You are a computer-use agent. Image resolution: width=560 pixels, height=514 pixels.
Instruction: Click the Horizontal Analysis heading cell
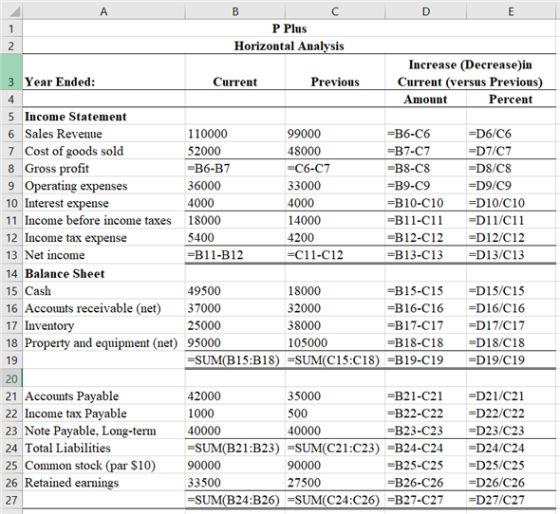click(x=289, y=46)
